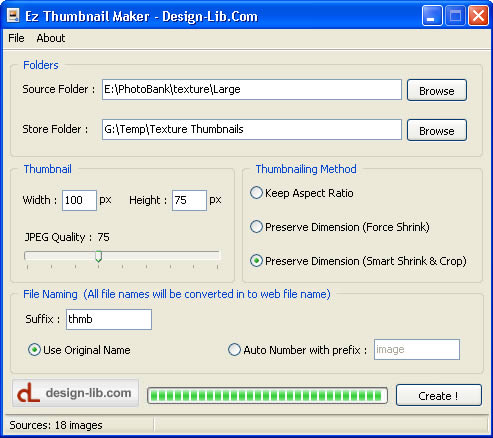Screen dimensions: 493x438
Task: Click the 'Folders' group title
Action: 41,65
